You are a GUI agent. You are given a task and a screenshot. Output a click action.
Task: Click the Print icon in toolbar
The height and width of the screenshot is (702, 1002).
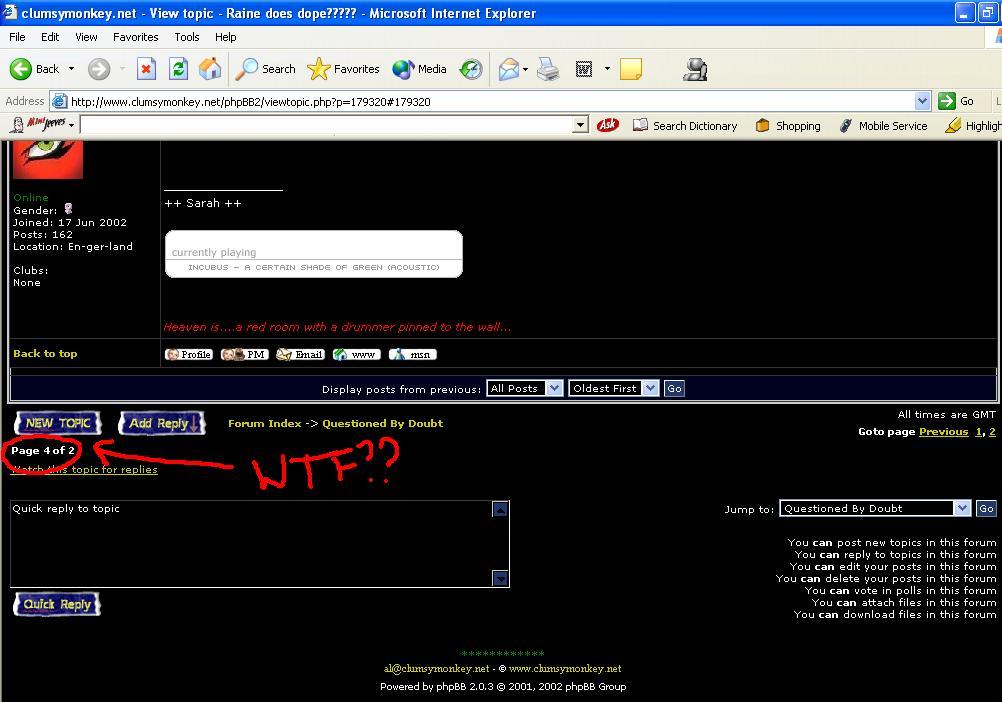coord(548,69)
